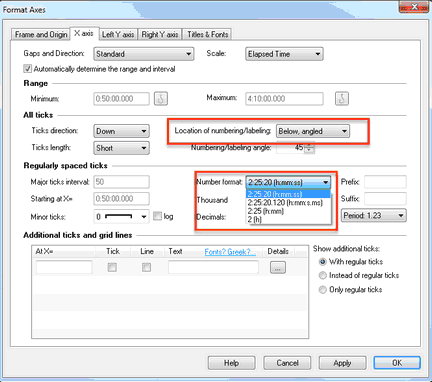Switch to Left Y axis tab

tap(118, 35)
